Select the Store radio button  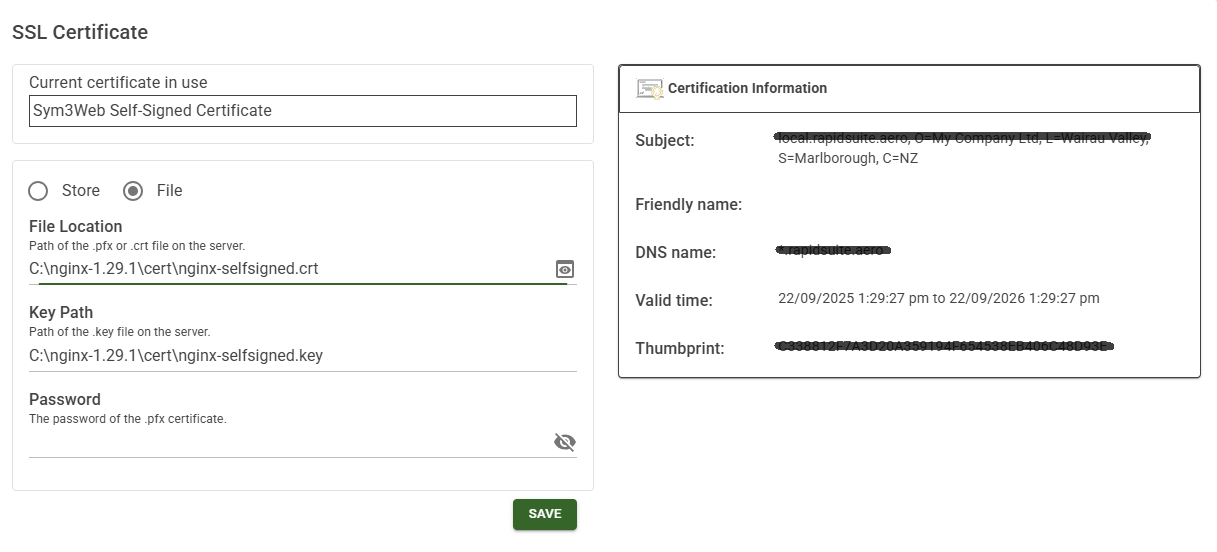pyautogui.click(x=38, y=190)
